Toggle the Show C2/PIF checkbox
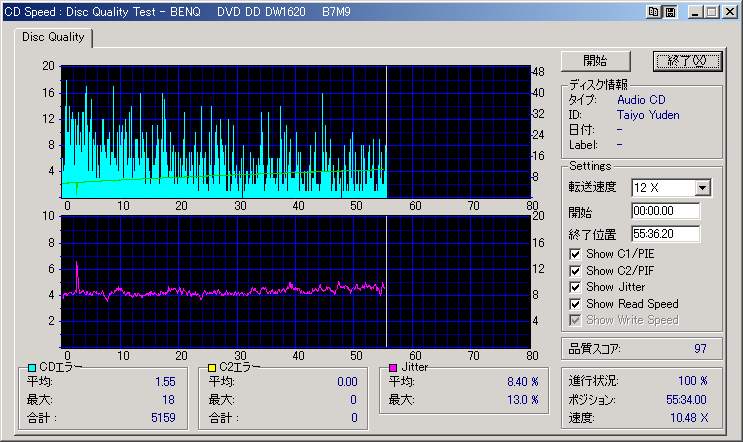 (575, 271)
